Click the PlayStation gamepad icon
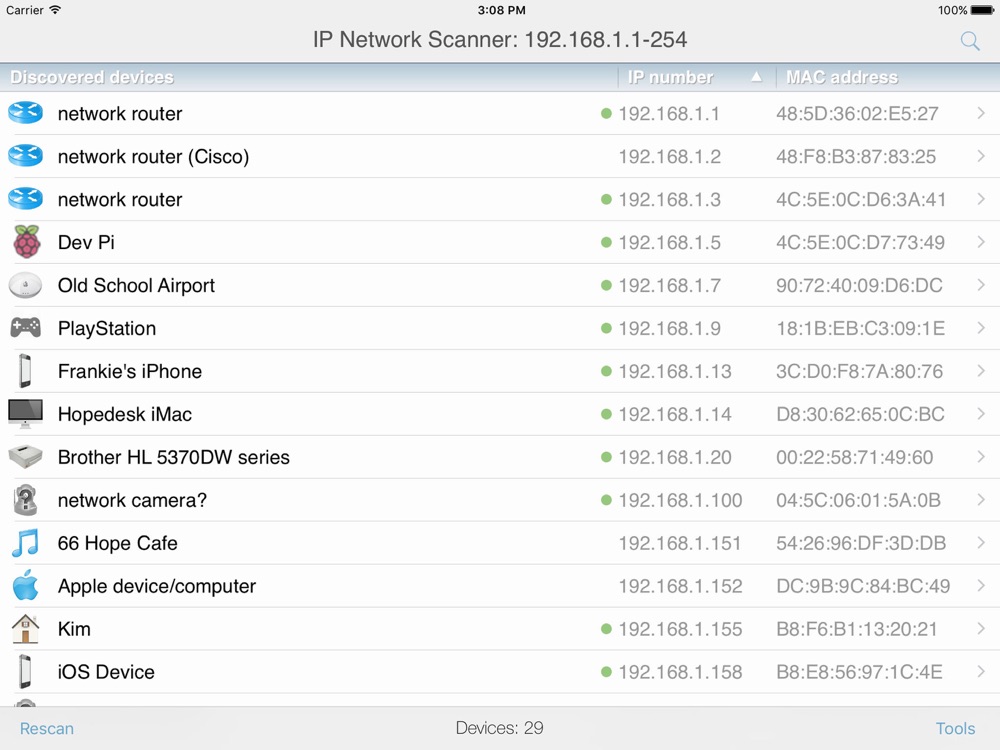The image size is (1000, 750). [x=26, y=328]
